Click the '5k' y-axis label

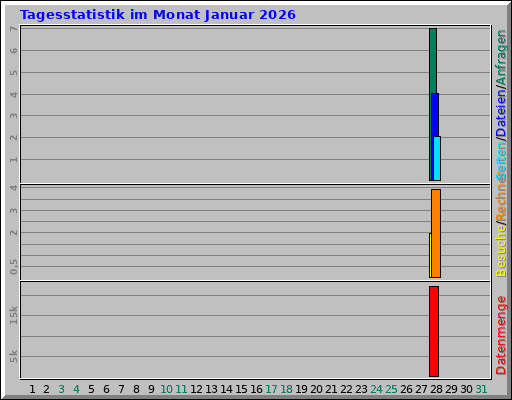coord(13,356)
